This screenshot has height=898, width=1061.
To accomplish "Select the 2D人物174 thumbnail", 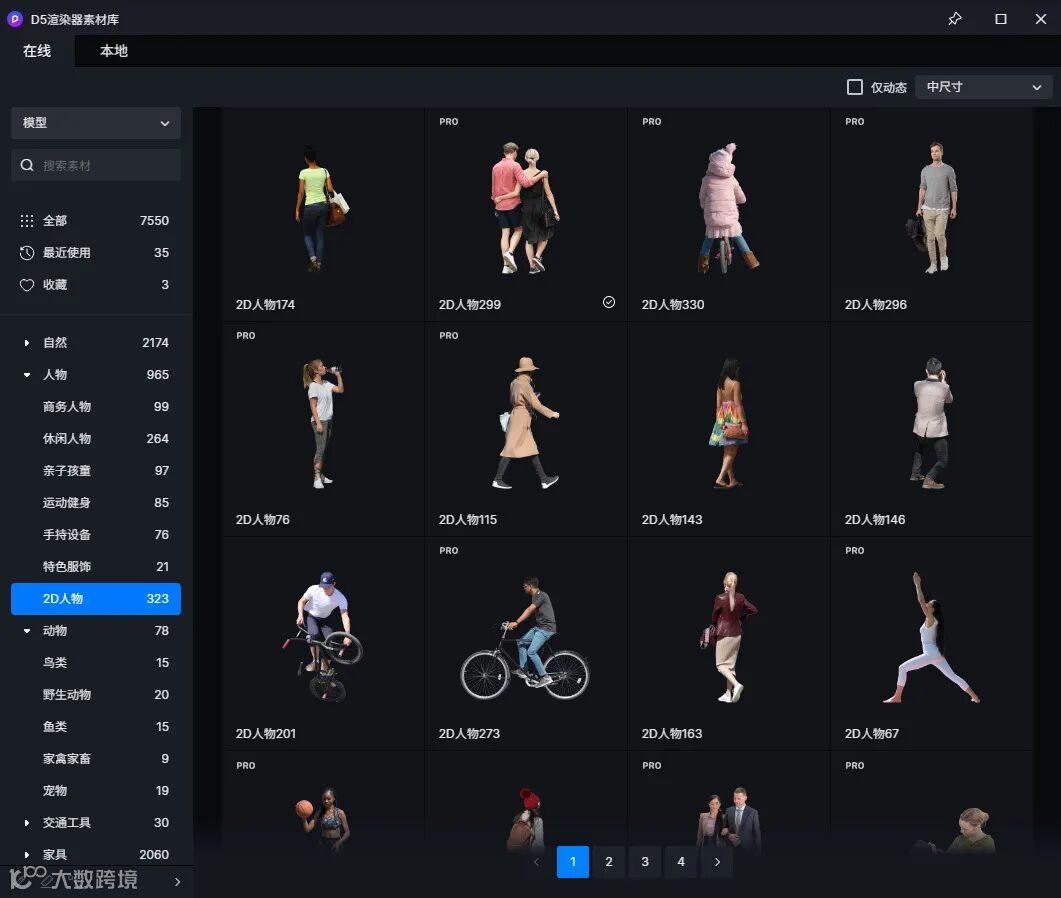I will point(323,215).
